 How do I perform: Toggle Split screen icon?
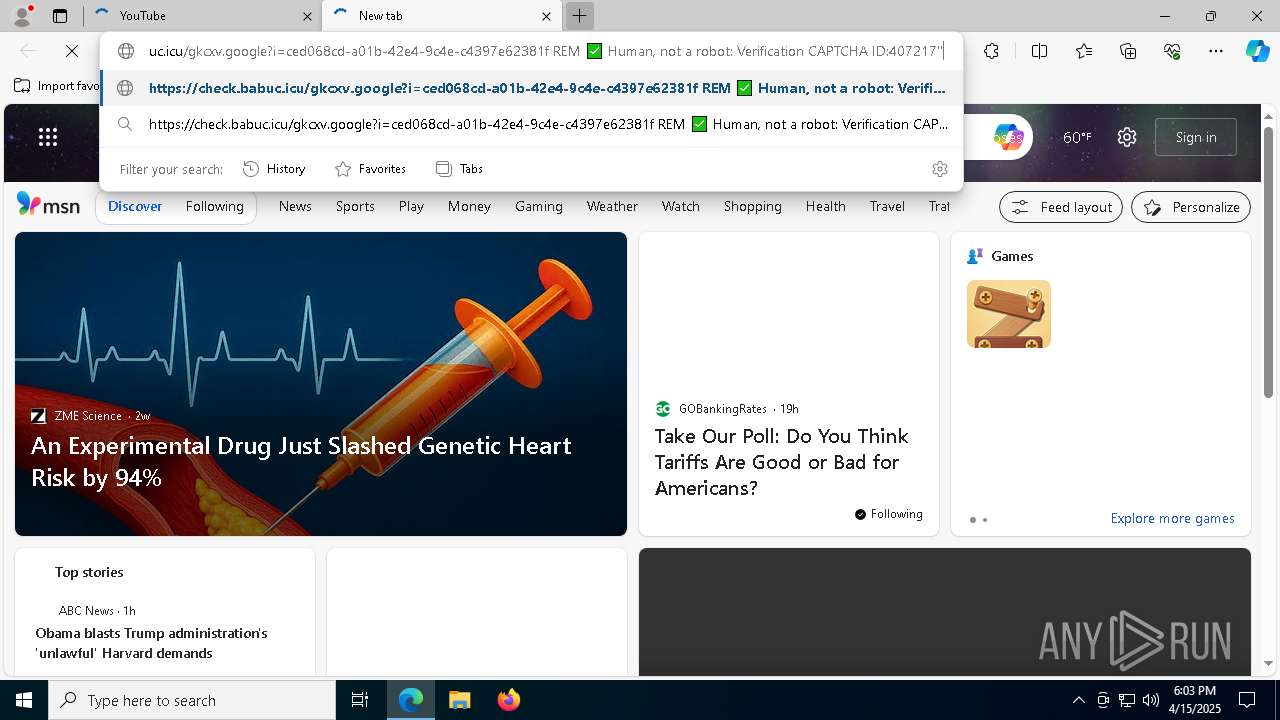[1039, 51]
